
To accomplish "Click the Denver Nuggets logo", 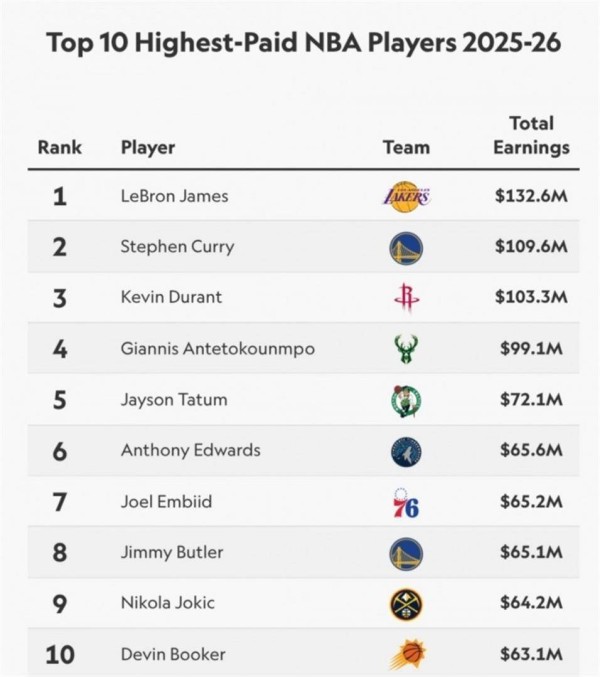I will coord(406,604).
